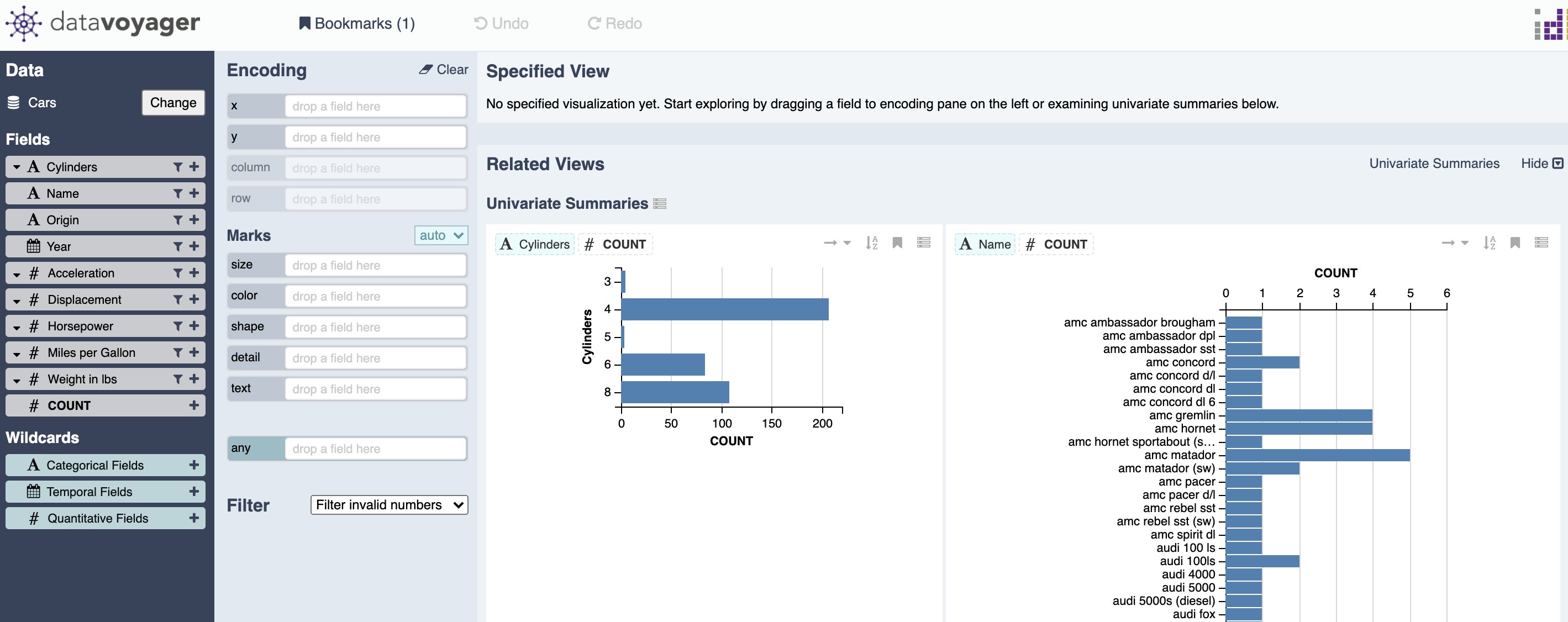Open the Marks auto dropdown
This screenshot has height=622, width=1568.
(441, 235)
